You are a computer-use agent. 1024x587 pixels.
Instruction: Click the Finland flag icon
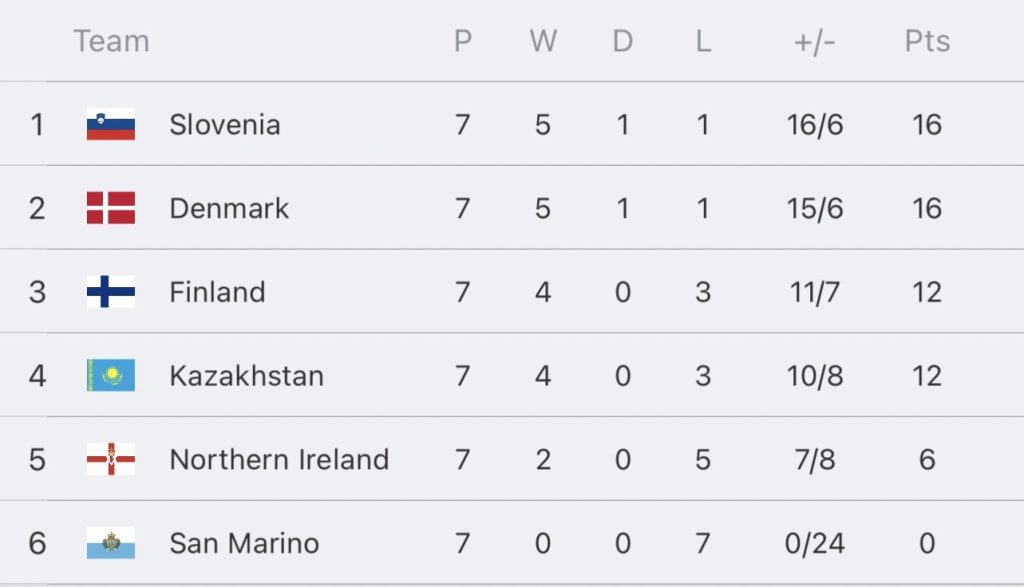click(111, 291)
